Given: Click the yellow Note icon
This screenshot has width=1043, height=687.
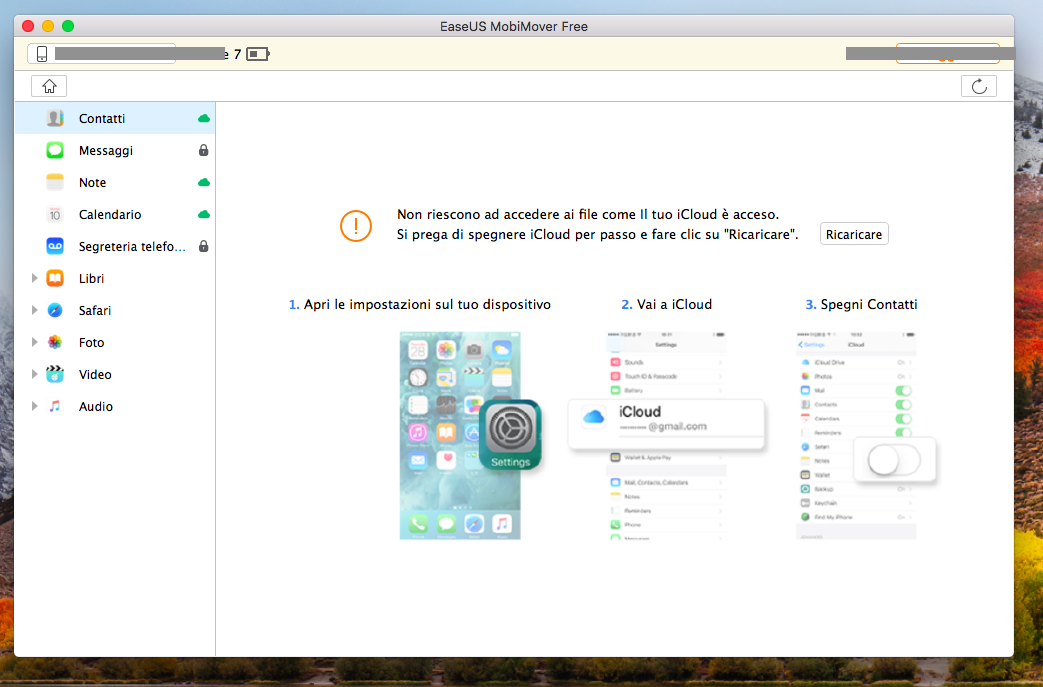Looking at the screenshot, I should (x=55, y=183).
